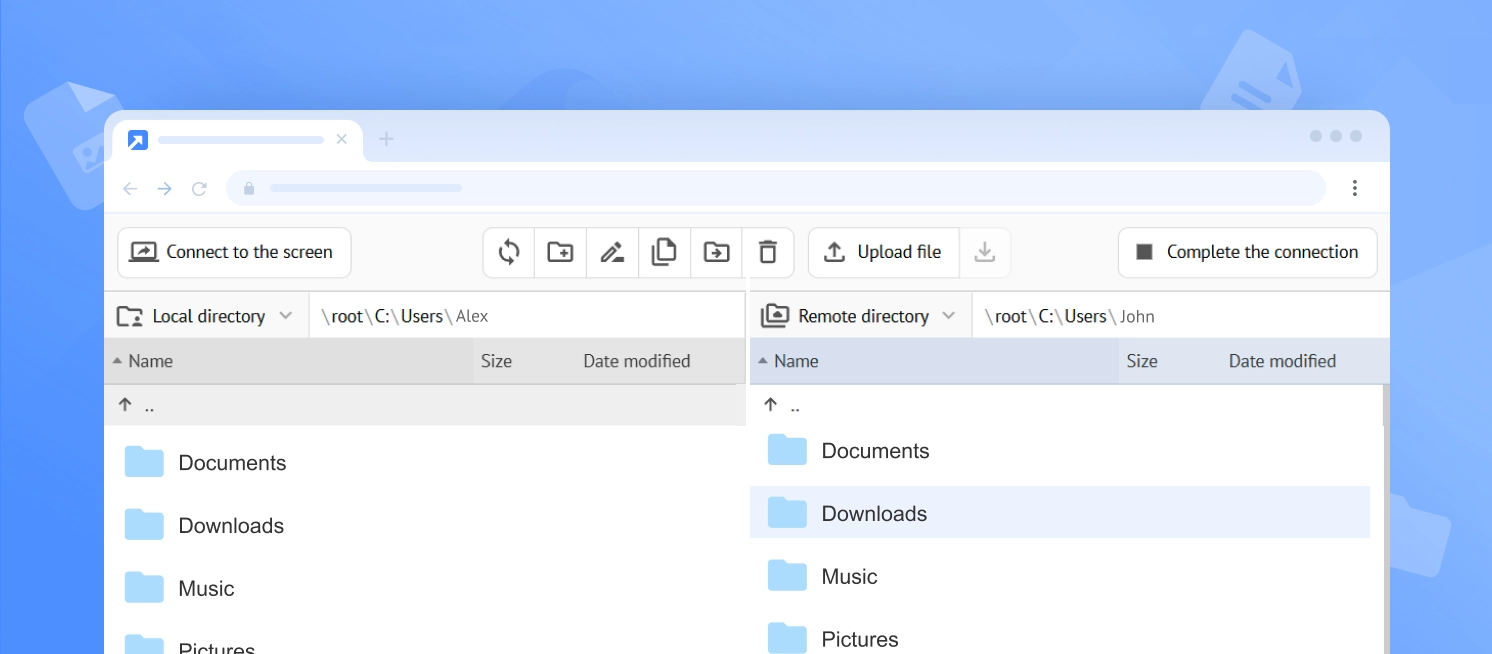The height and width of the screenshot is (654, 1492).
Task: Click the download arrow icon
Action: [x=984, y=252]
